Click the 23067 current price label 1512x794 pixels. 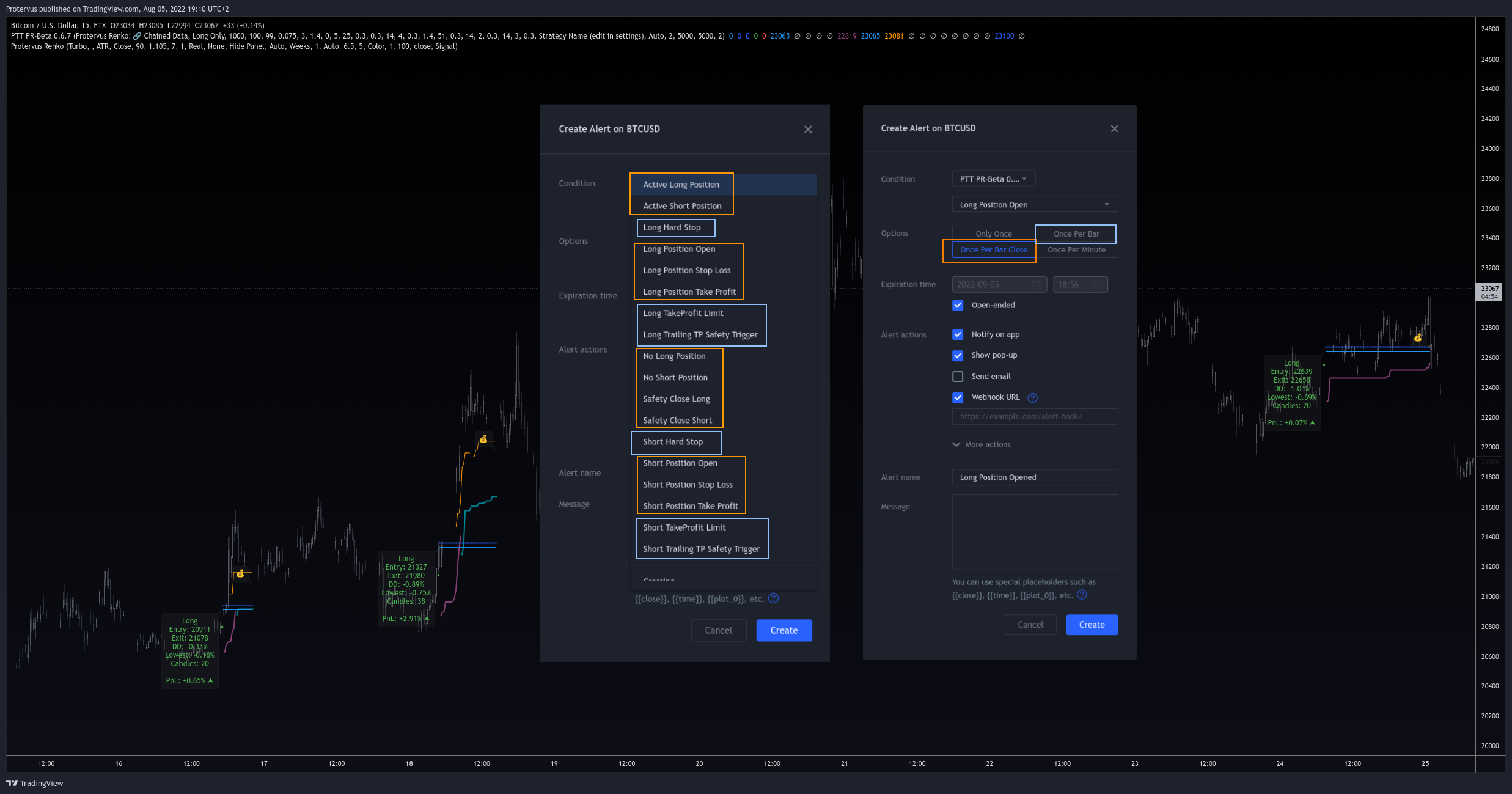click(x=1489, y=292)
